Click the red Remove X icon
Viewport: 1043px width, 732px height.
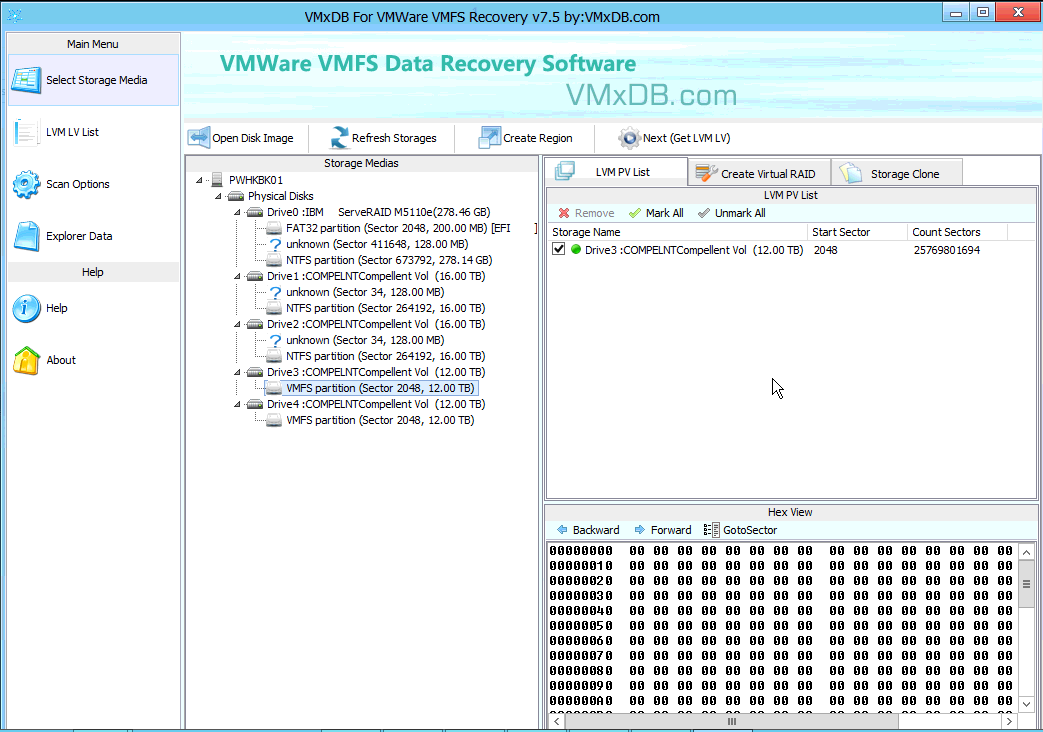point(564,213)
